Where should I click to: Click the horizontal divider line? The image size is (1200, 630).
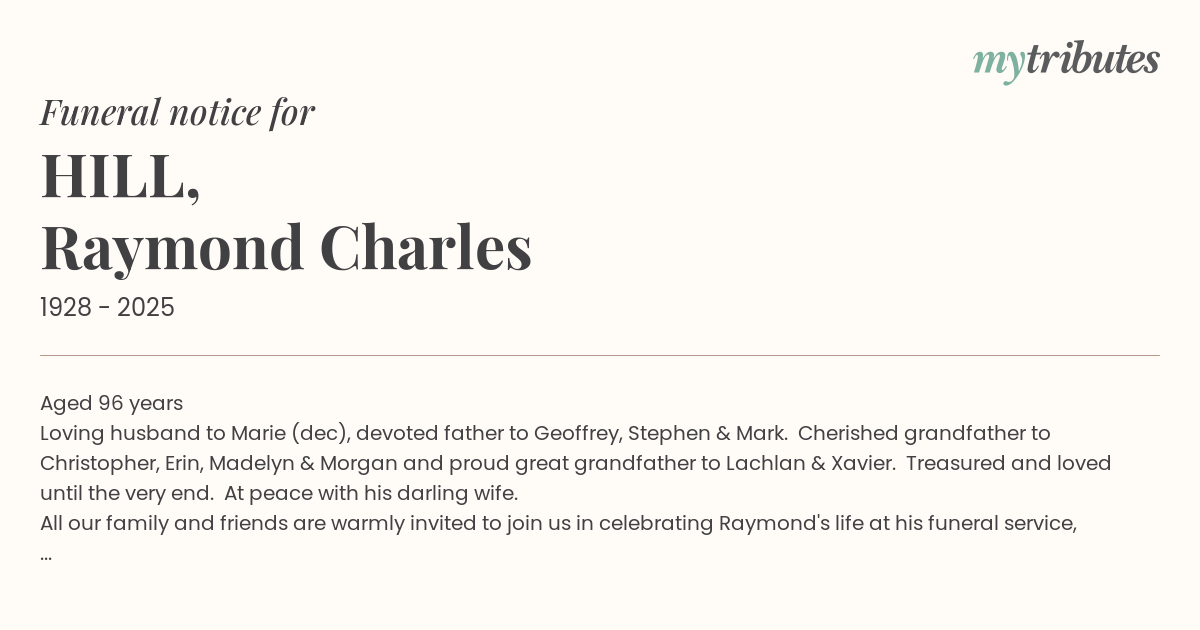click(600, 355)
